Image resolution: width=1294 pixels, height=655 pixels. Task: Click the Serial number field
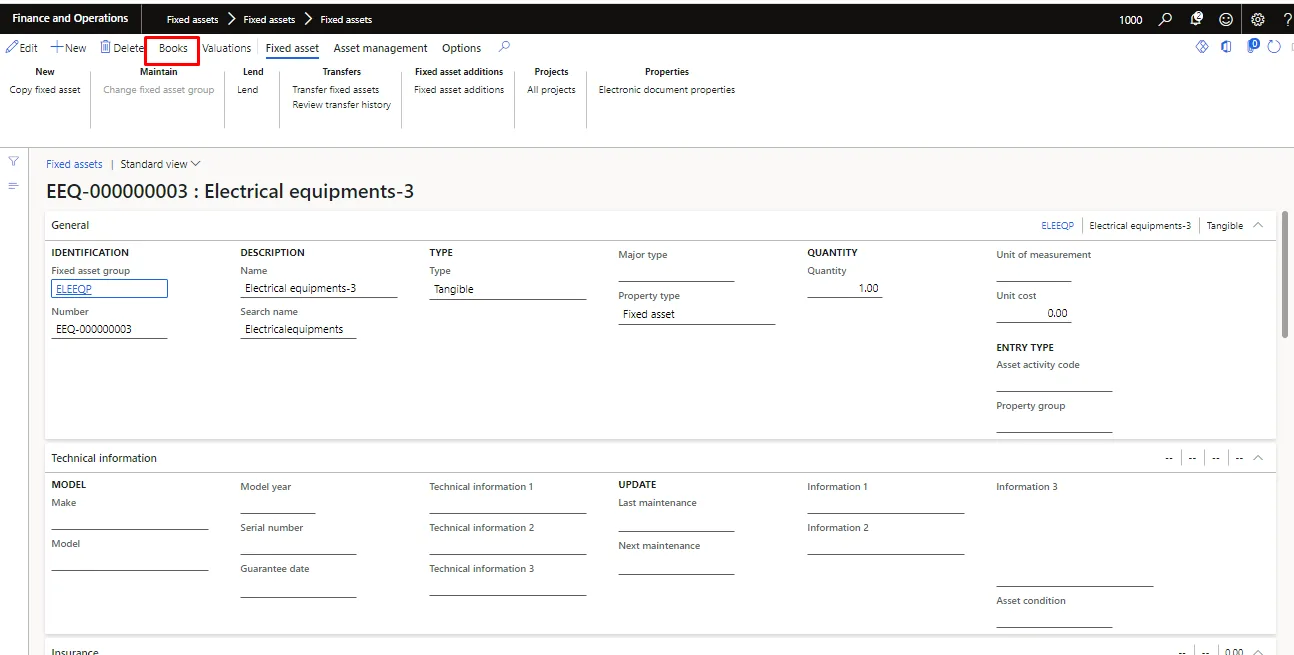[x=298, y=545]
